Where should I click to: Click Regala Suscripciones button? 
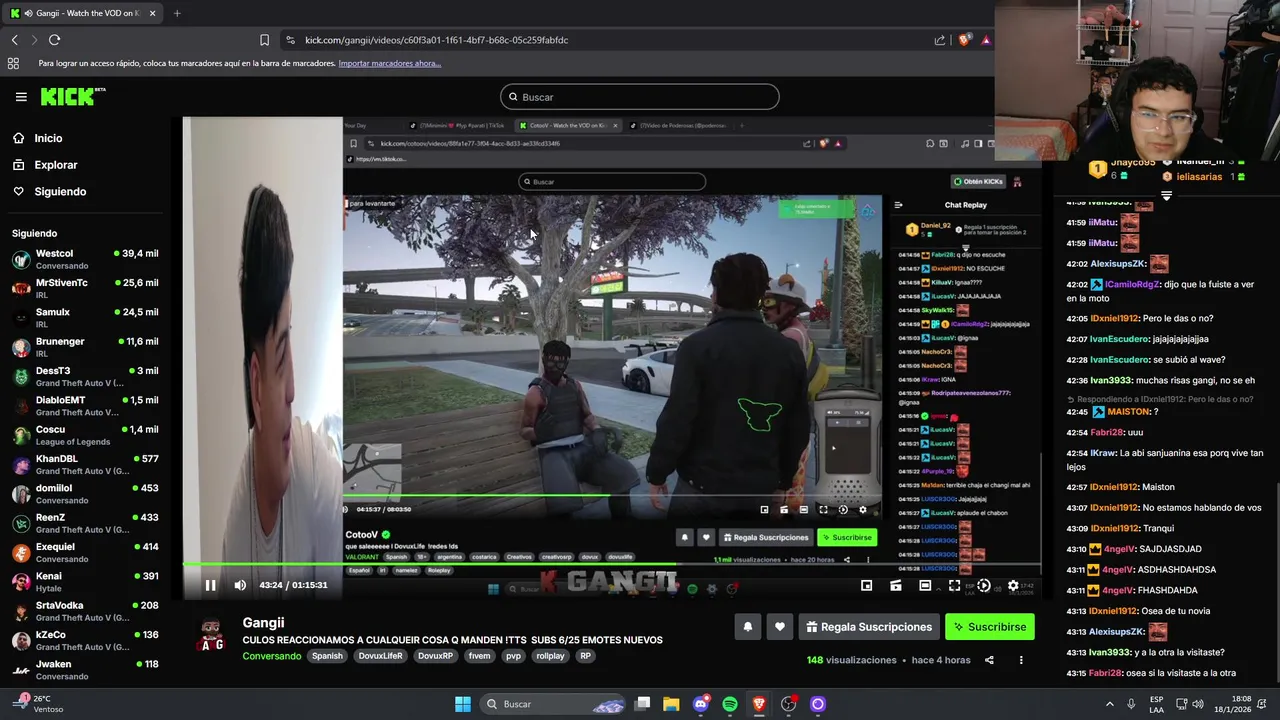coord(868,627)
